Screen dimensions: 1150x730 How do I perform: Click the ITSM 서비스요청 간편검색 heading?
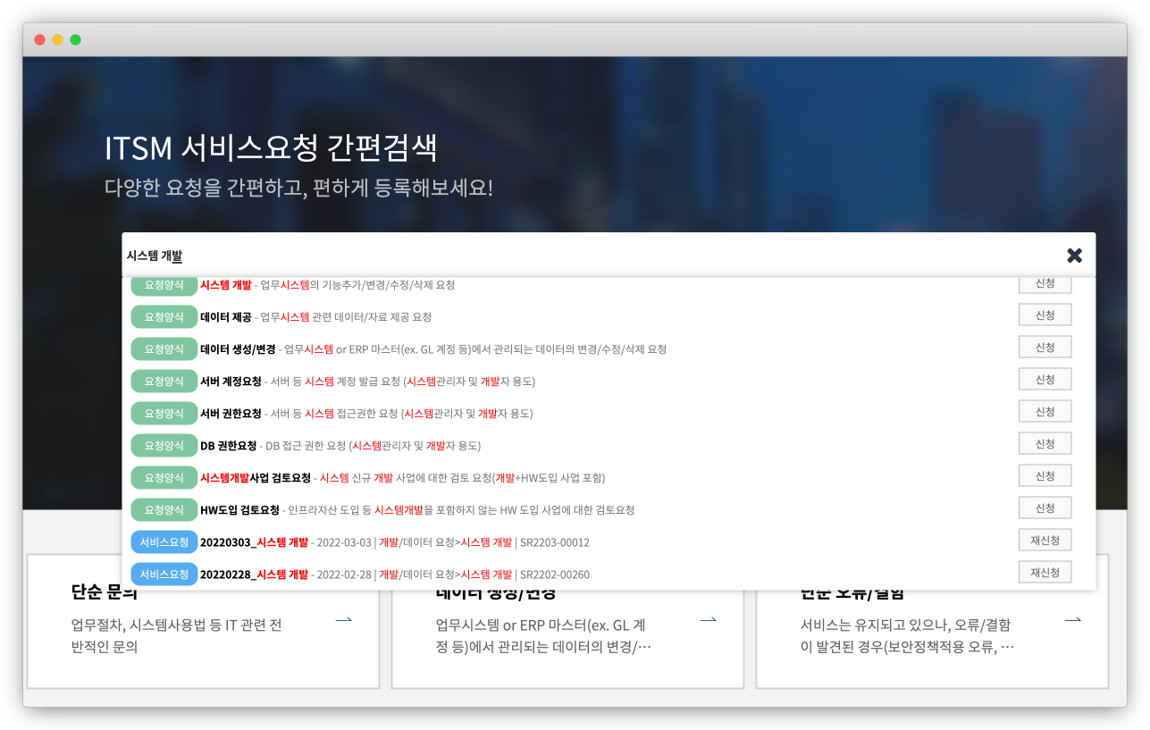pyautogui.click(x=271, y=148)
